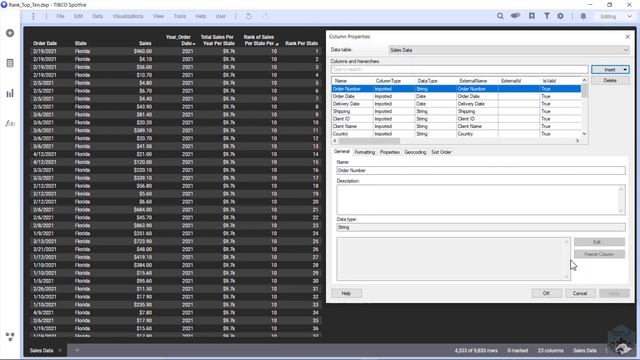The width and height of the screenshot is (640, 360).
Task: Open the File menu
Action: (x=60, y=16)
